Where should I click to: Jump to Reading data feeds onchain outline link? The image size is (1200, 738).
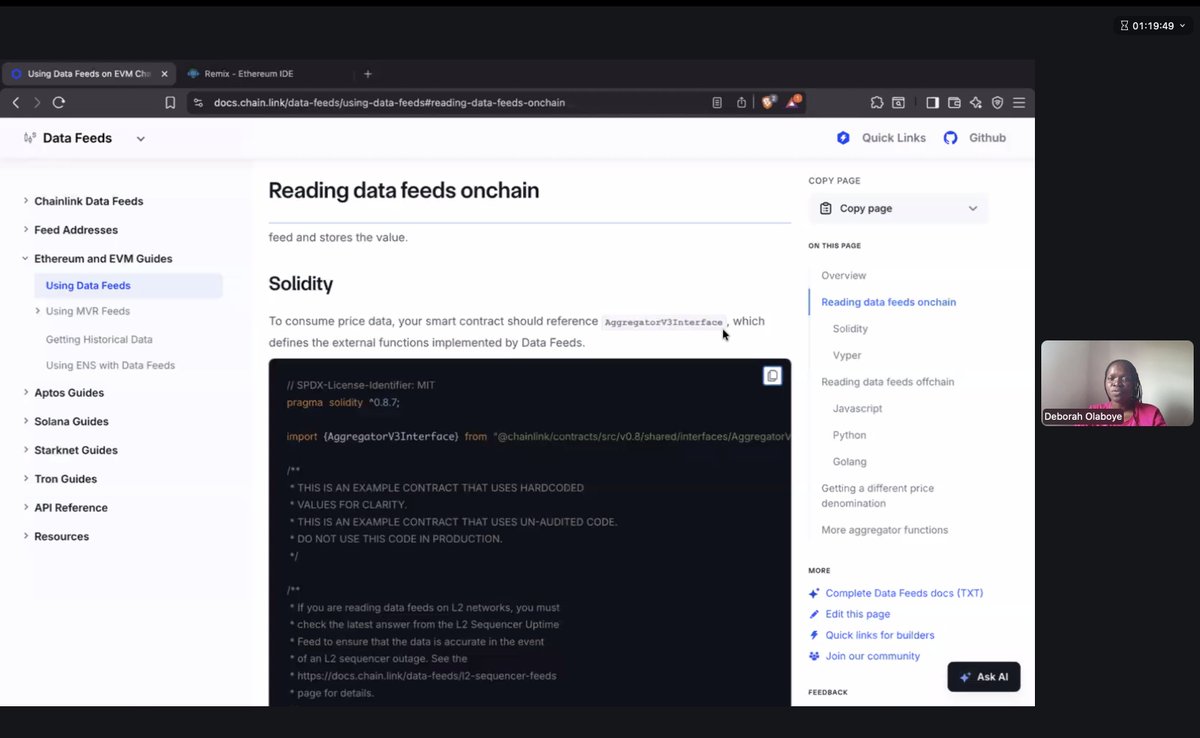pos(888,302)
